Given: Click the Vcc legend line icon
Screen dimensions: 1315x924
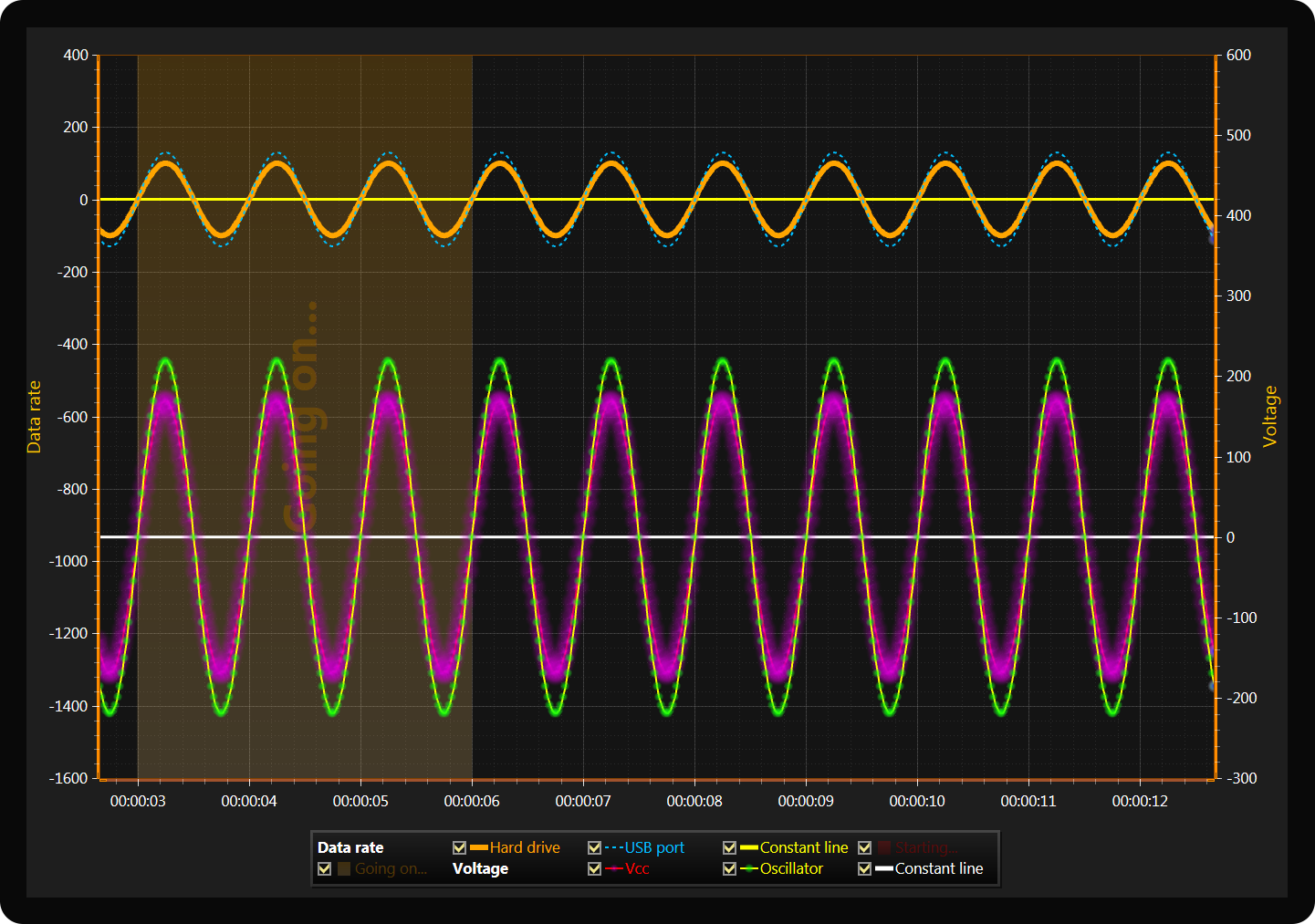Looking at the screenshot, I should (x=614, y=869).
